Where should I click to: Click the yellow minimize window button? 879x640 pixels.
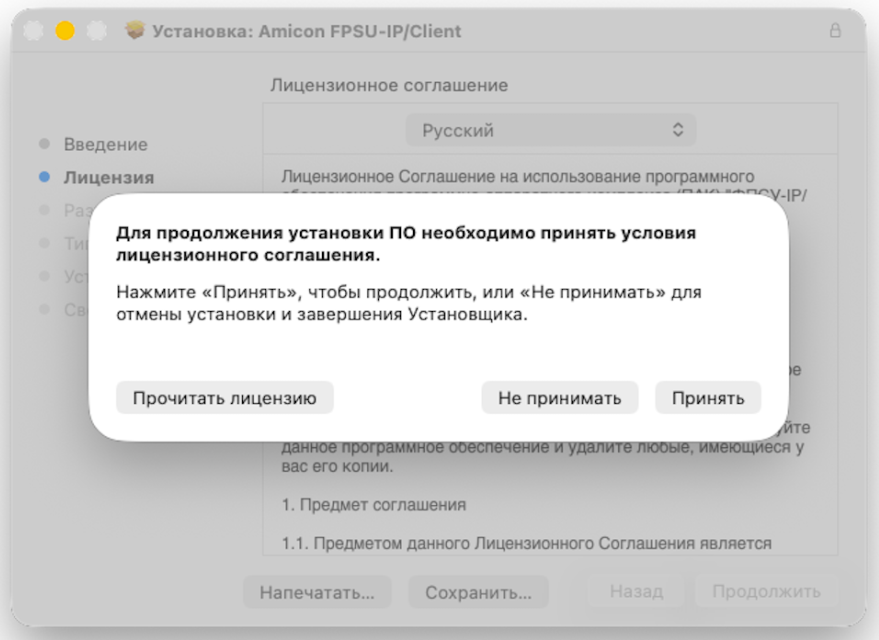tap(65, 30)
